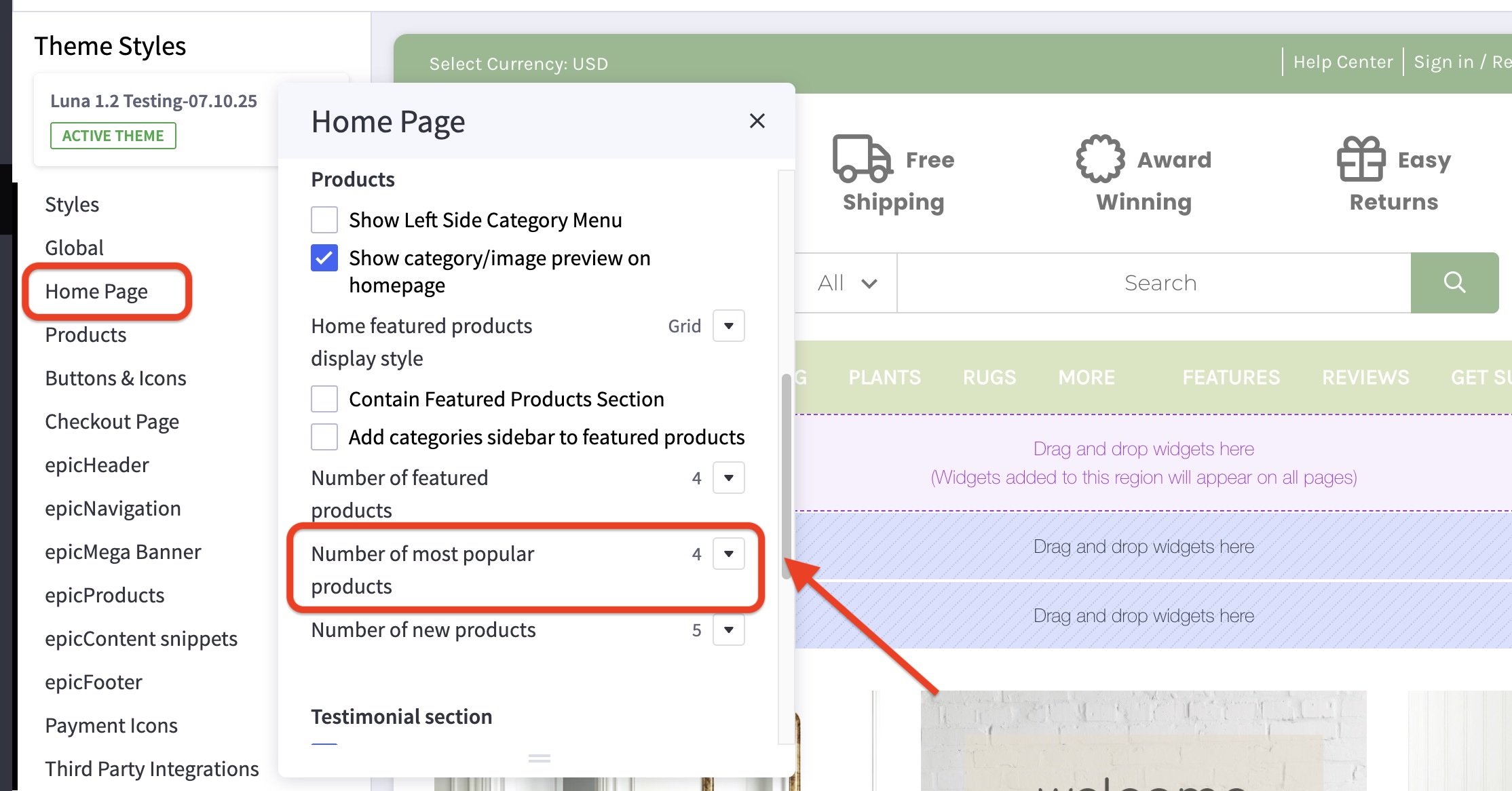Screen dimensions: 1512x791
Task: Open Number of most popular products dropdown
Action: coord(727,554)
